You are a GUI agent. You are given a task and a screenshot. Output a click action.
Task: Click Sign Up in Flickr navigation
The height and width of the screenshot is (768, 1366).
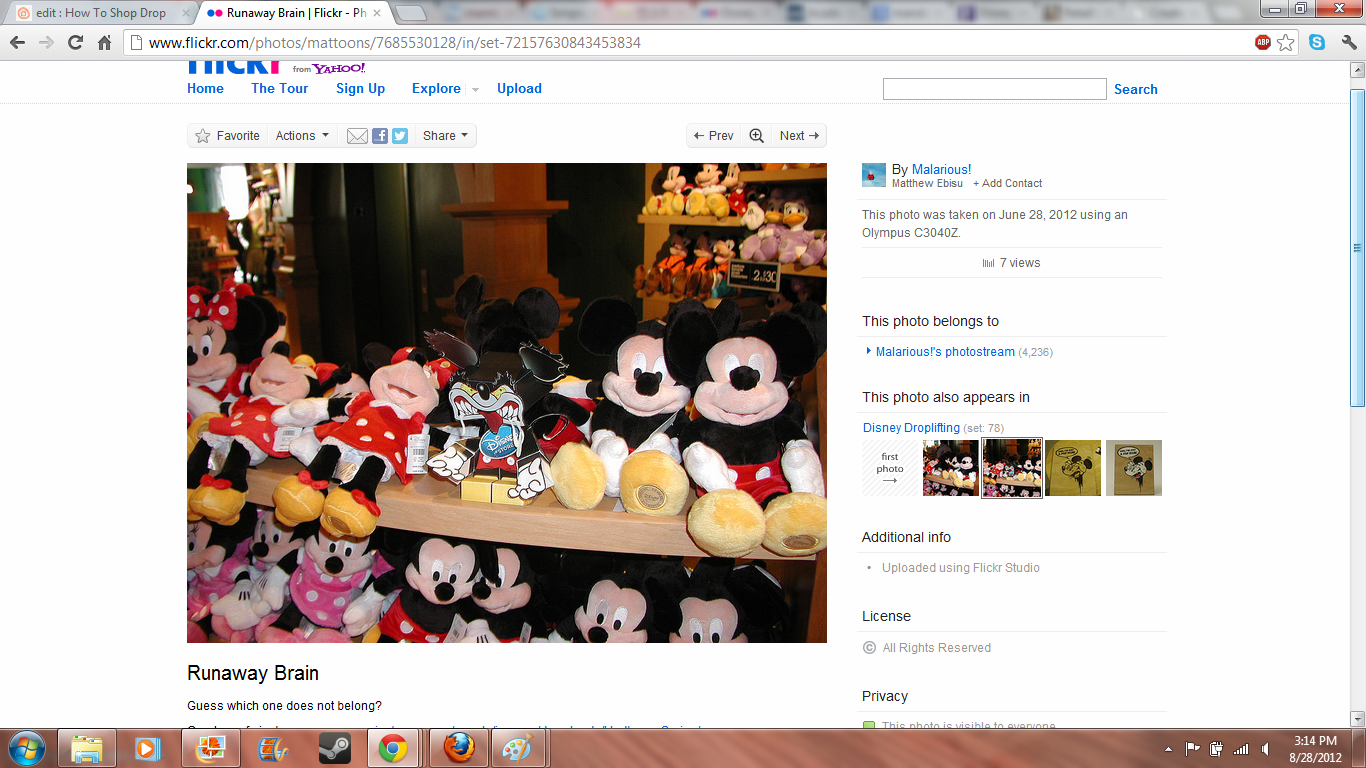tap(360, 88)
